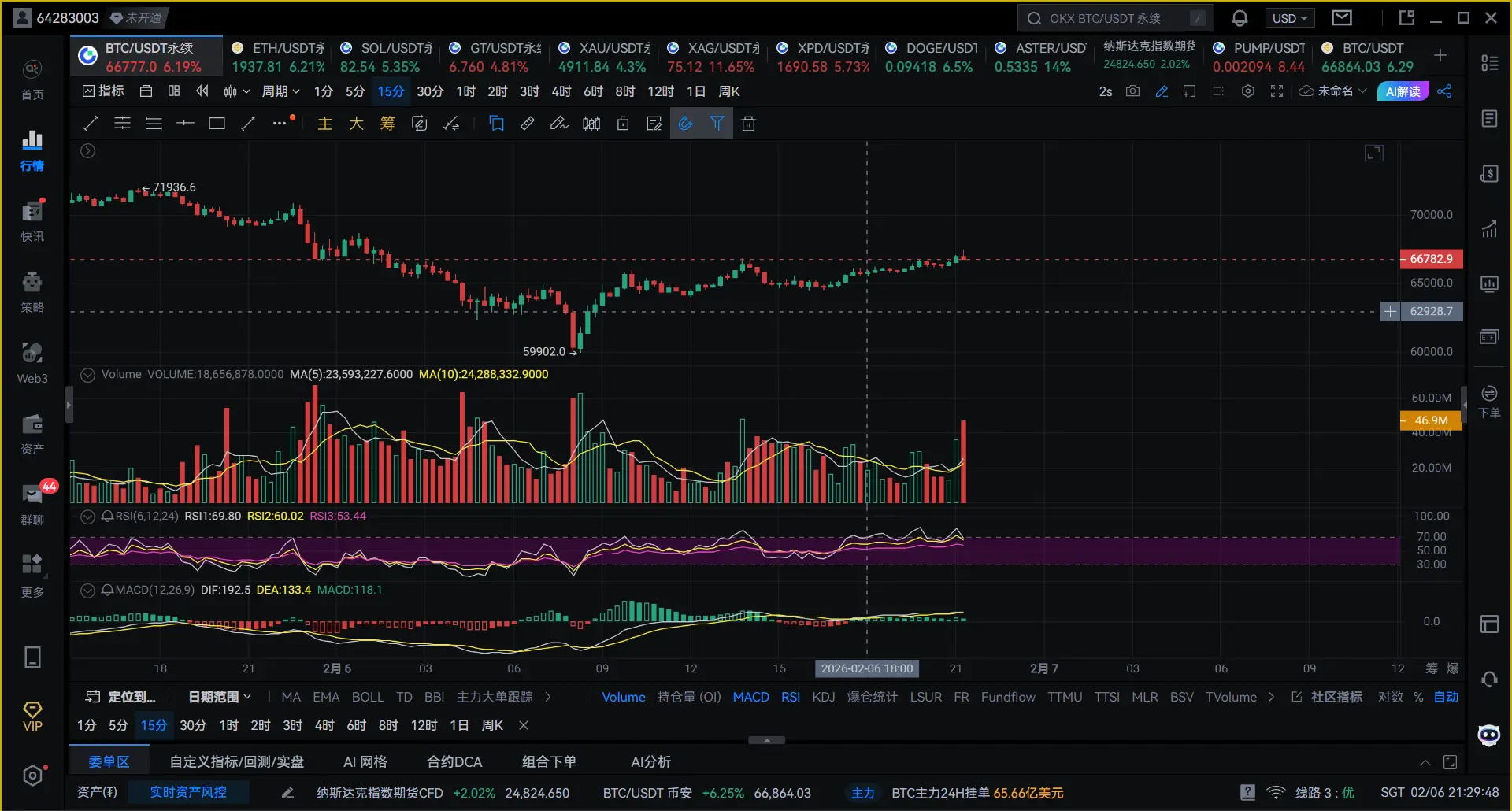The image size is (1512, 811).
Task: Click the 线路 3 : 优 network status
Action: (x=1325, y=792)
